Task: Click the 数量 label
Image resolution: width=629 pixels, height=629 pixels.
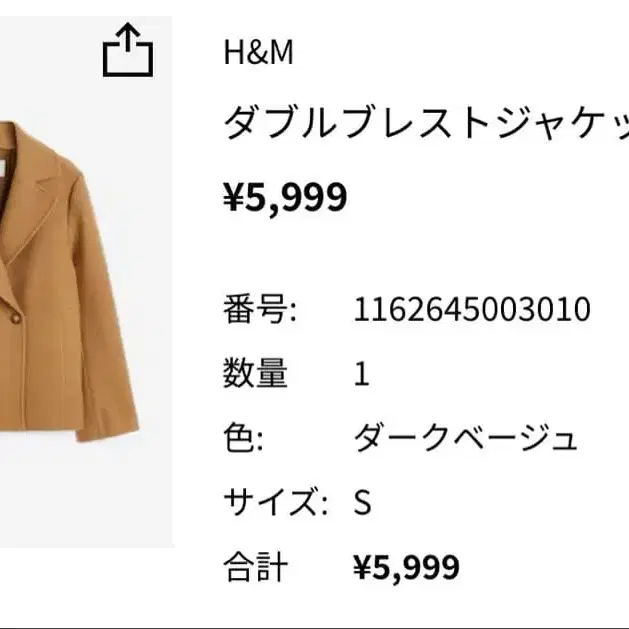Action: [x=256, y=373]
